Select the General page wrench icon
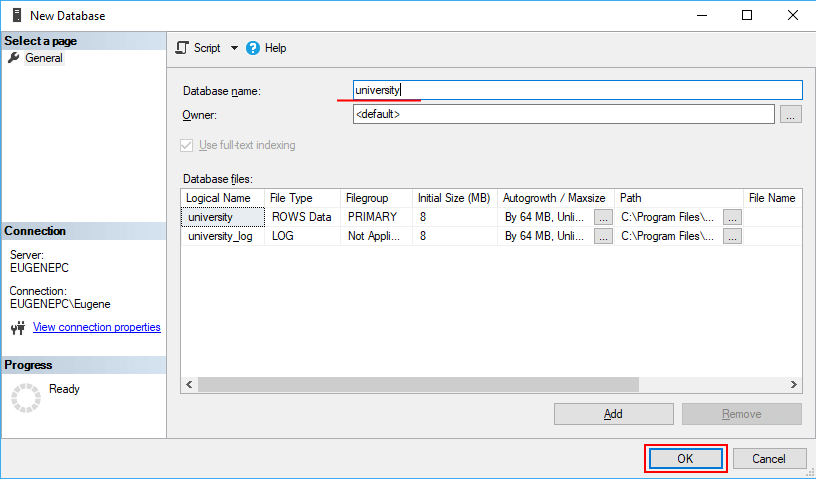This screenshot has width=816, height=479. click(x=14, y=58)
